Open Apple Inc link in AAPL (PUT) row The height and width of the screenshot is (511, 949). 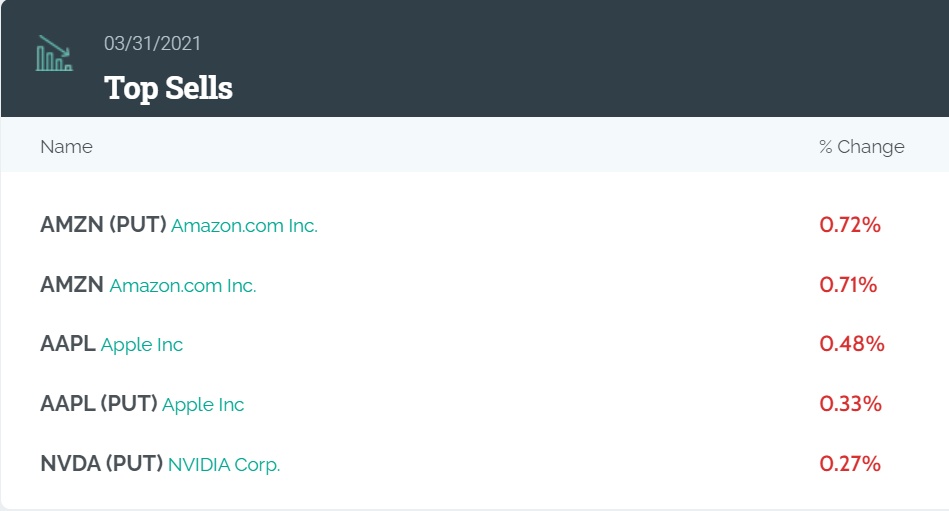click(203, 405)
